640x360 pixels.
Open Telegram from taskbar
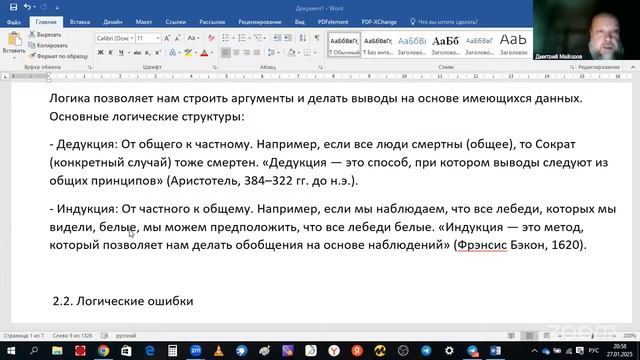pos(427,351)
